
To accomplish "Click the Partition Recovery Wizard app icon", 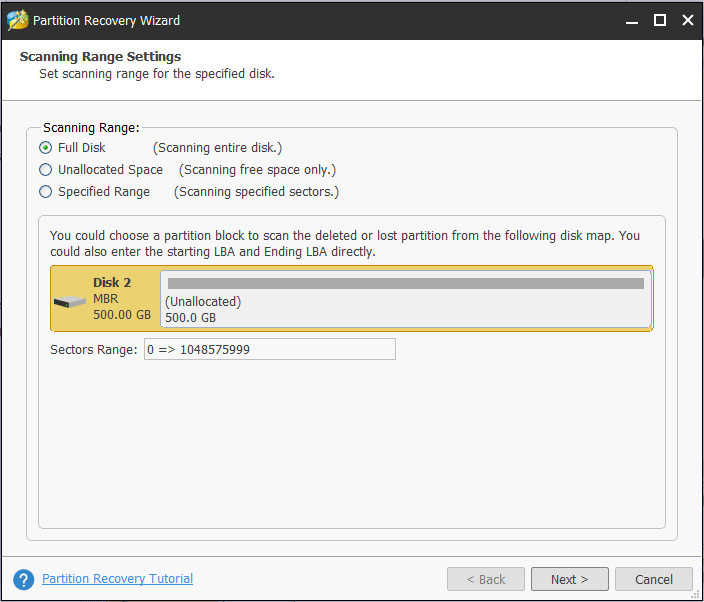I will [x=18, y=20].
